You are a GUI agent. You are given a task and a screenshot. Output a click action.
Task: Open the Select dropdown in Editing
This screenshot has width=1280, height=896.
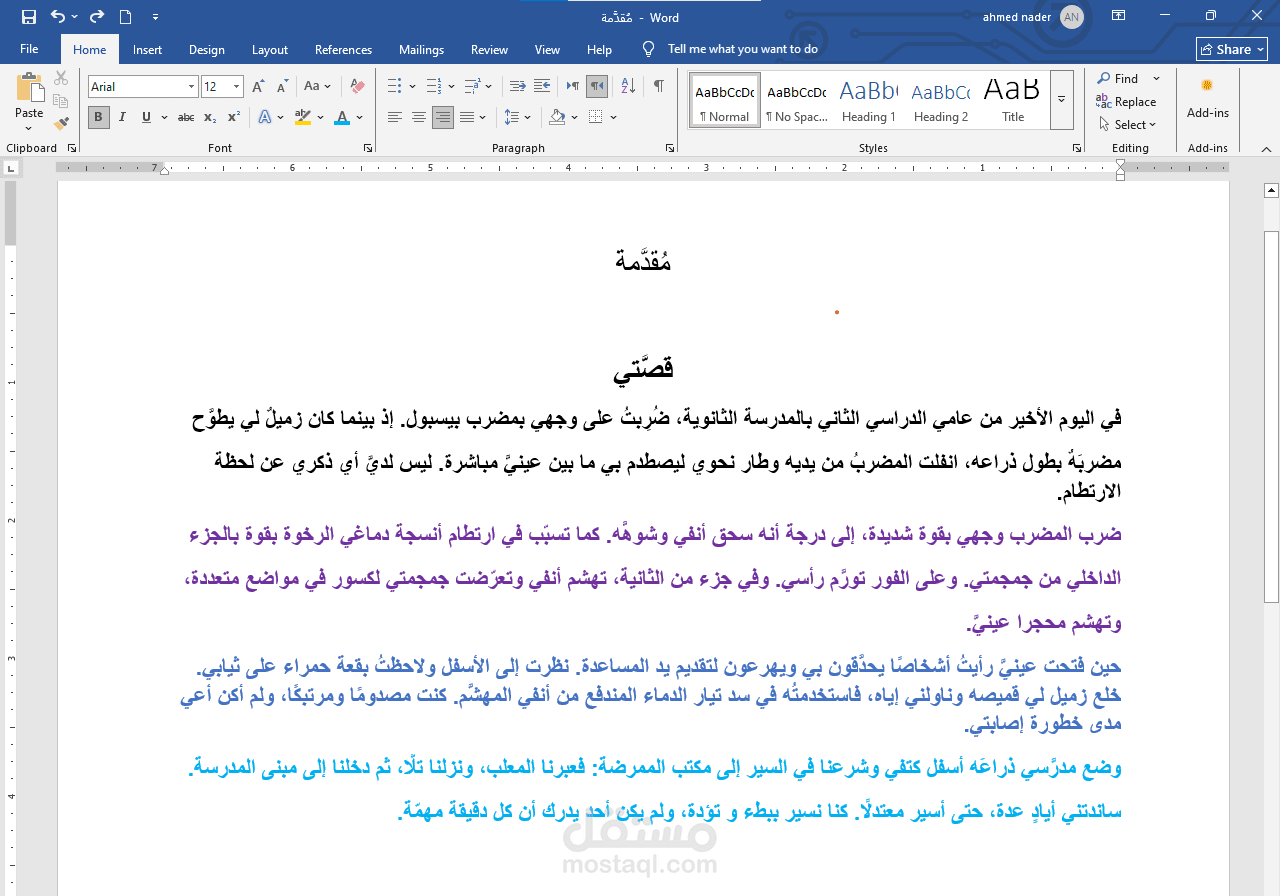1129,124
